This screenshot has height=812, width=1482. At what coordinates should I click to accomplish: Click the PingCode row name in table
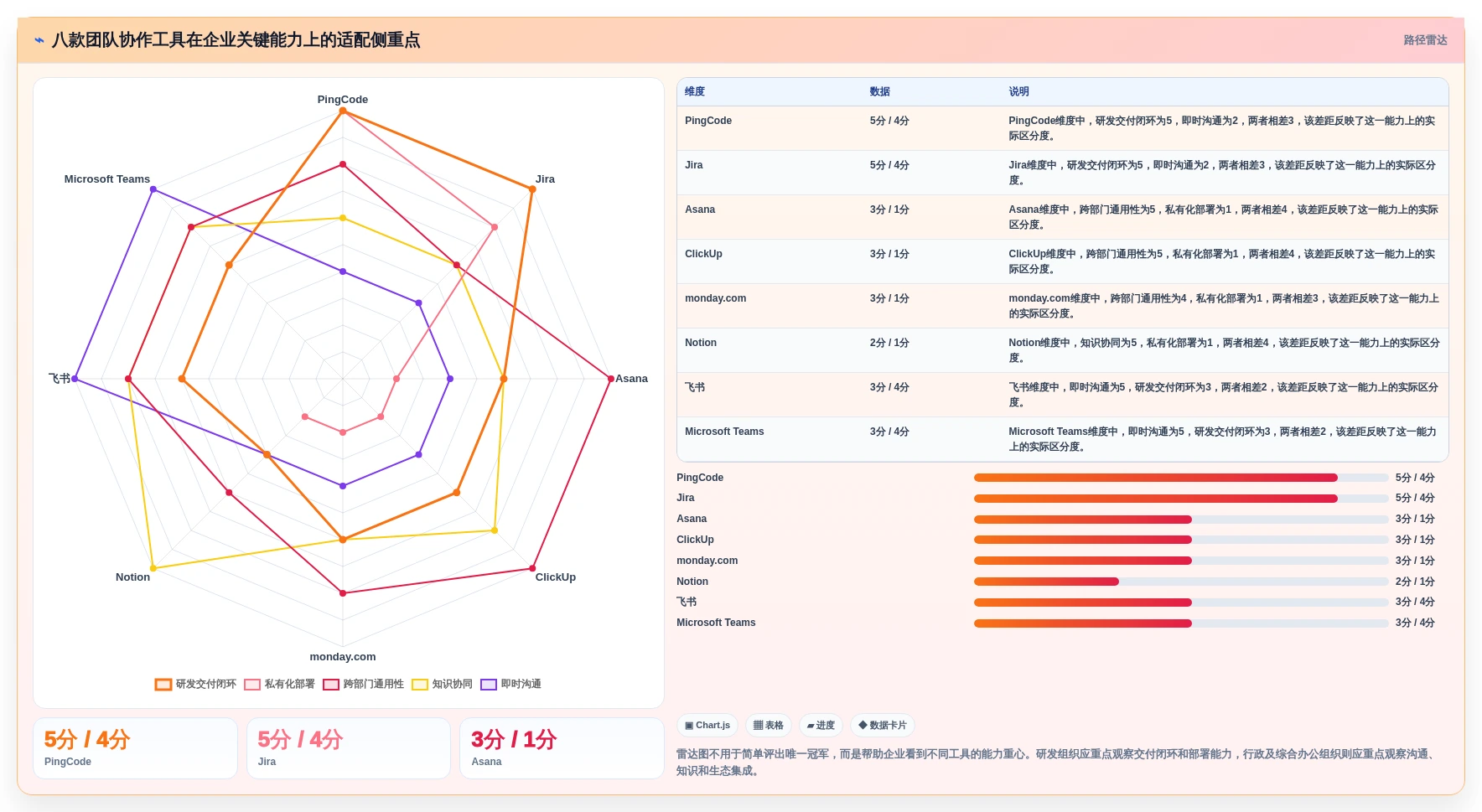[708, 121]
